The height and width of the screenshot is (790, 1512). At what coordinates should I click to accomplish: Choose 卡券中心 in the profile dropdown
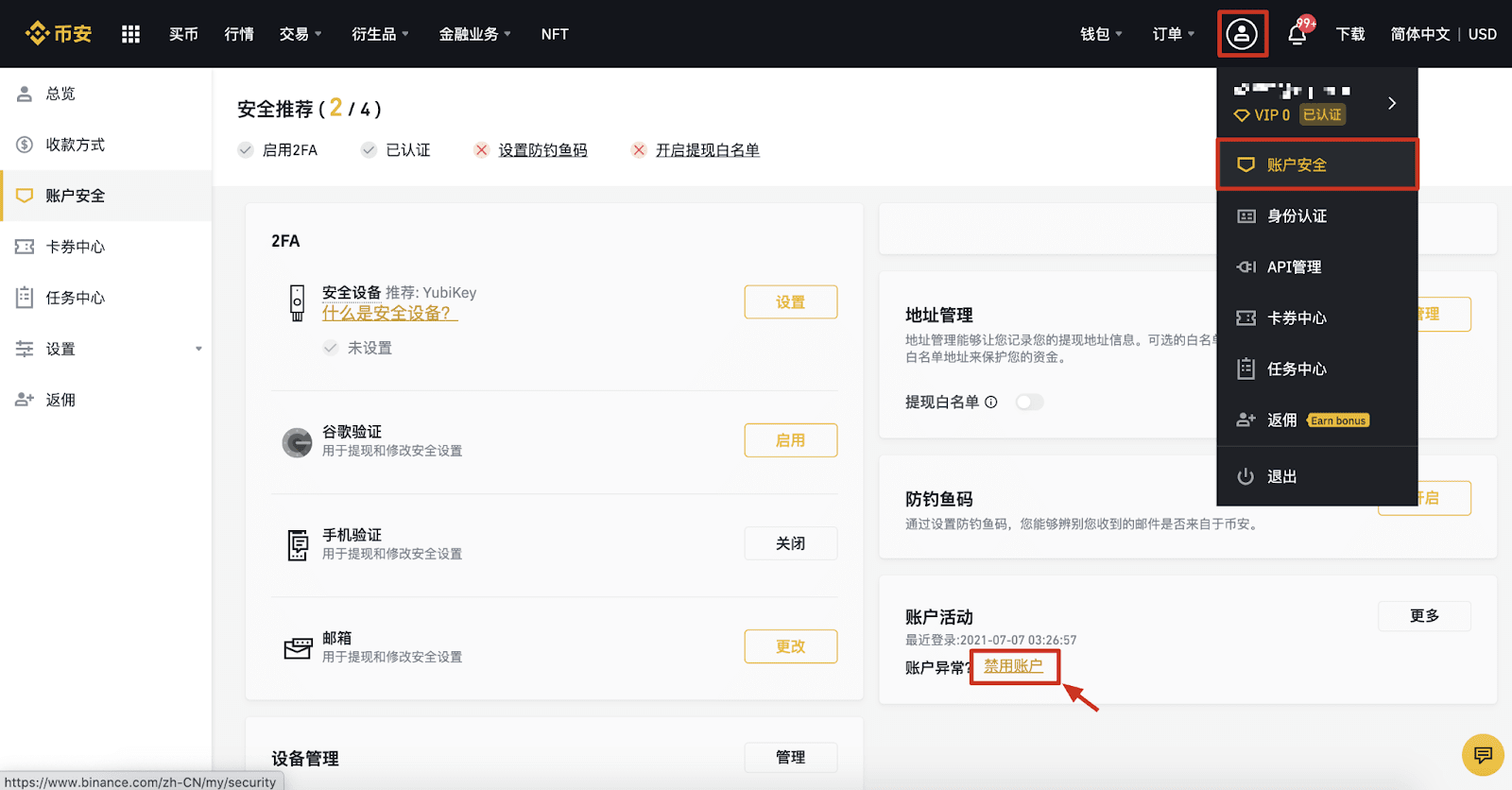click(1317, 318)
